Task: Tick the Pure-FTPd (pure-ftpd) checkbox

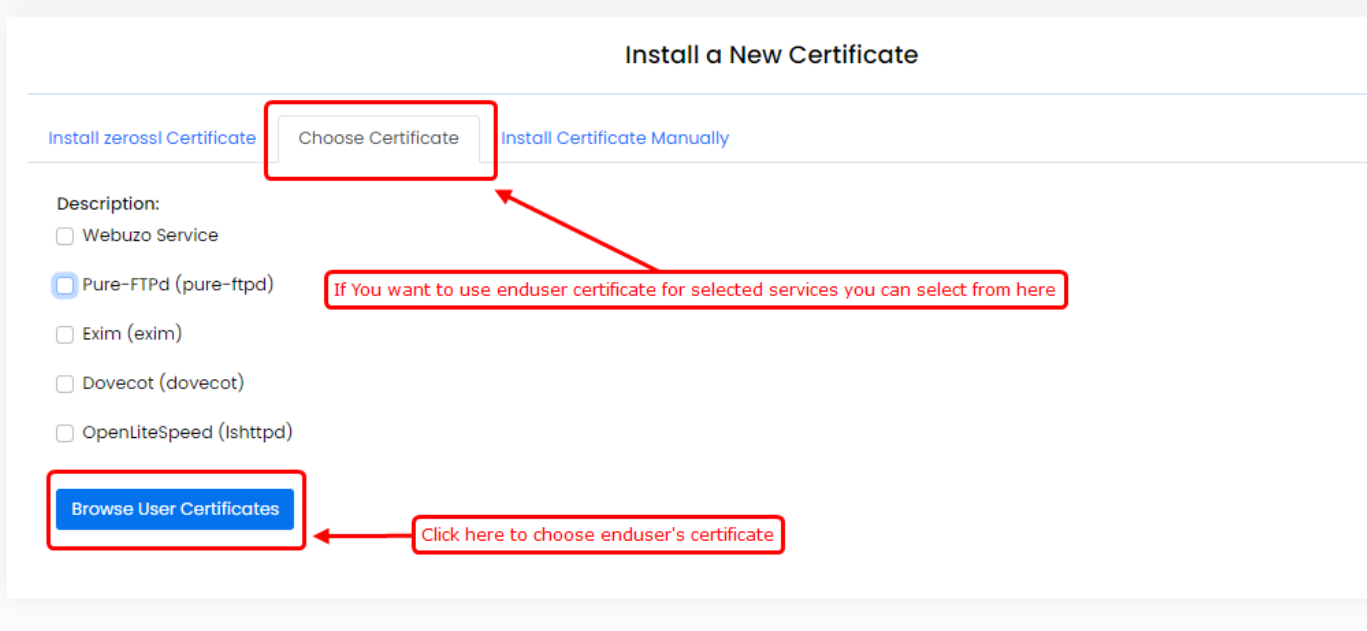Action: pyautogui.click(x=65, y=286)
